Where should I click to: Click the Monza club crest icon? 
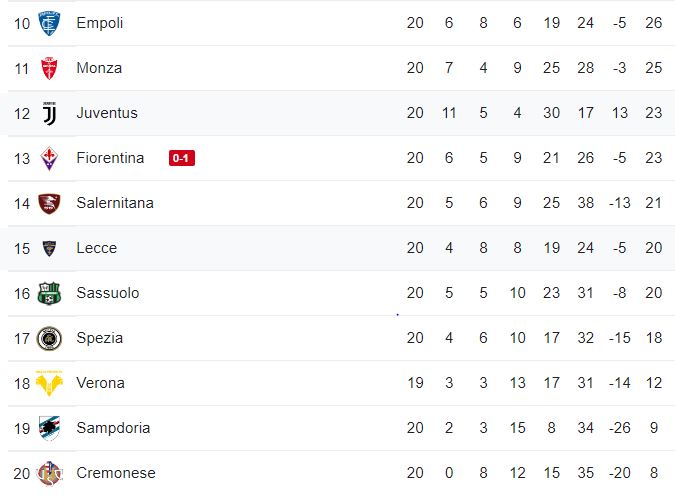(x=49, y=68)
